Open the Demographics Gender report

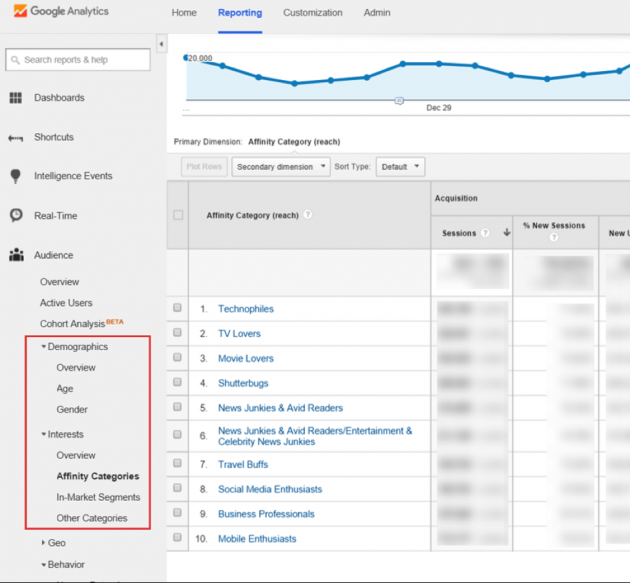point(72,409)
